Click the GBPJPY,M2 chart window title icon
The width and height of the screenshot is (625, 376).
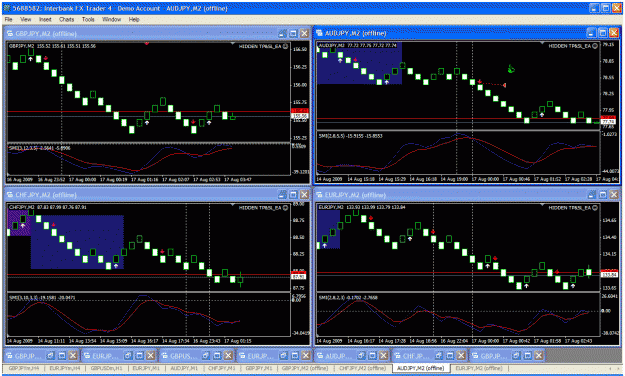[10, 33]
